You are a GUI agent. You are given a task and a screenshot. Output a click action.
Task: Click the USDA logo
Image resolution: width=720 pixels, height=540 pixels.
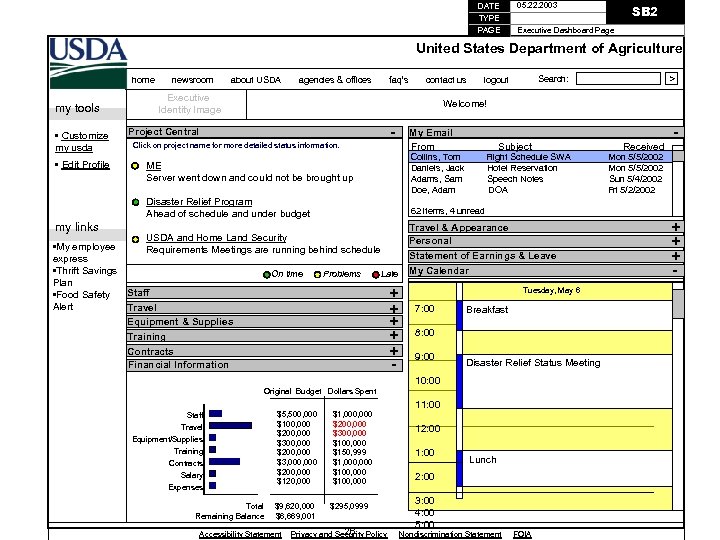[x=88, y=62]
